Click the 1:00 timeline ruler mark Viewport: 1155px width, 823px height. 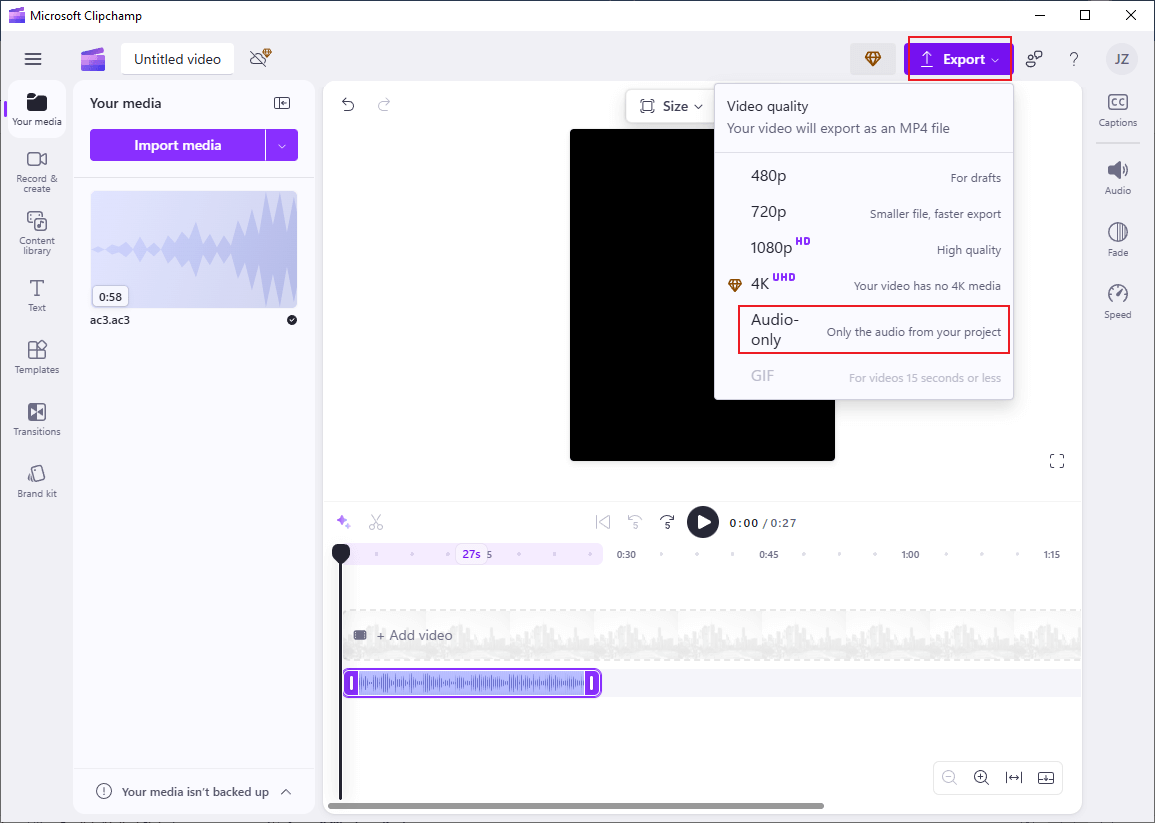click(x=910, y=555)
